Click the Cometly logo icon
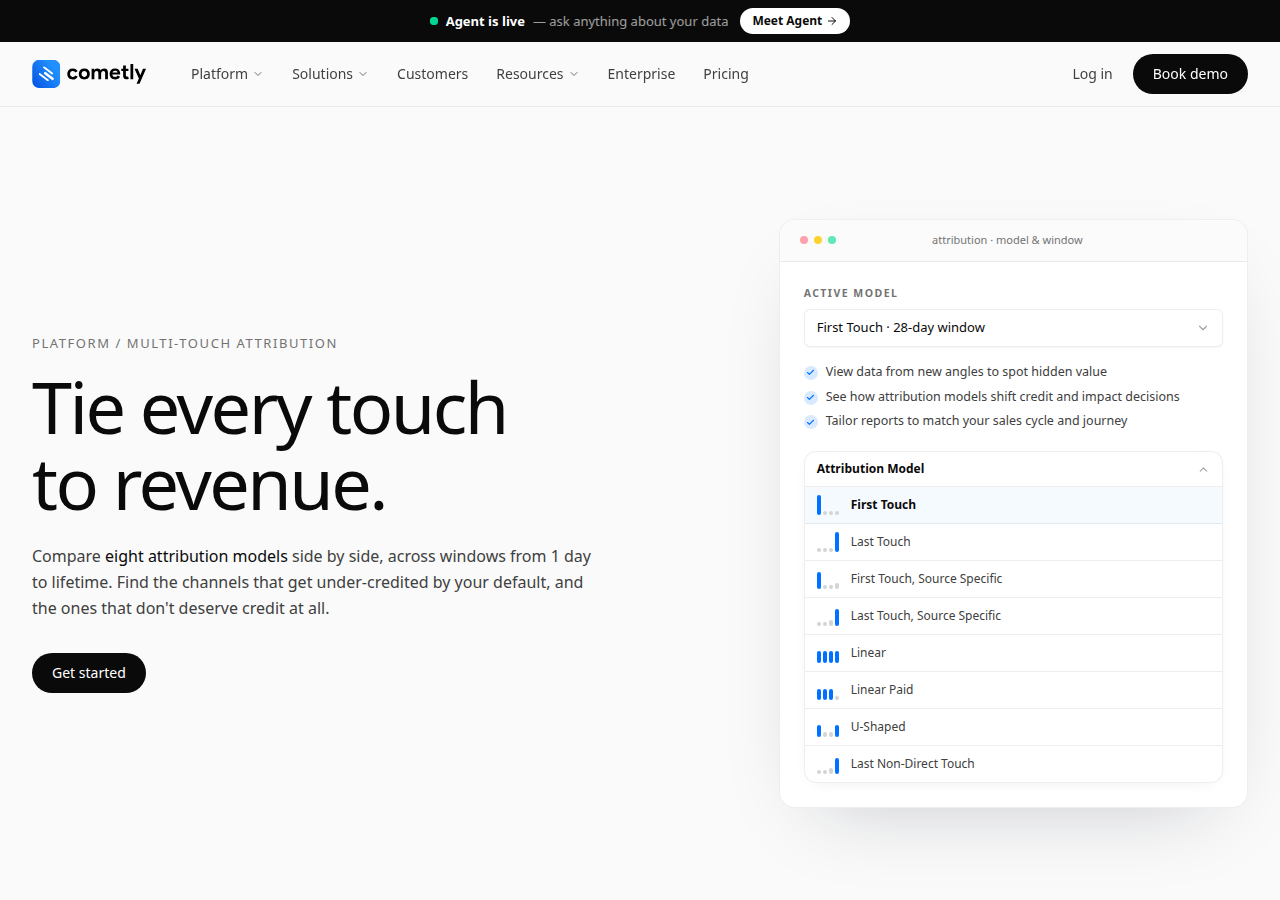 coord(46,74)
